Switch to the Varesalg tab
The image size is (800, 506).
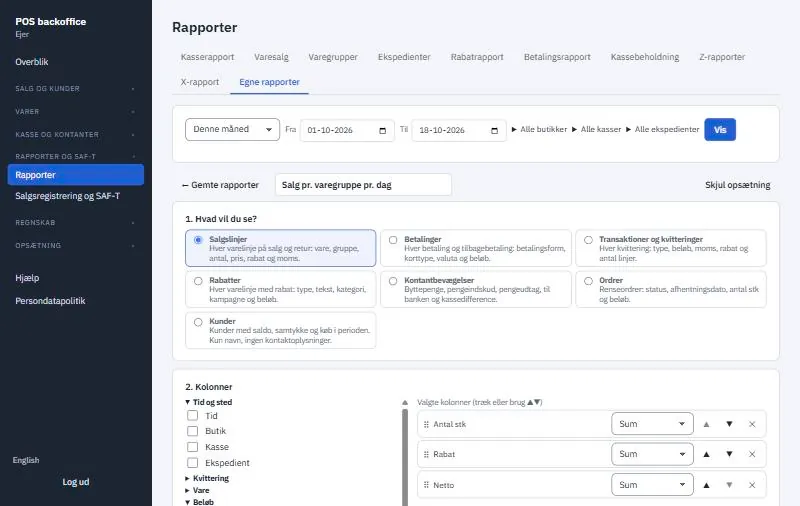(271, 57)
